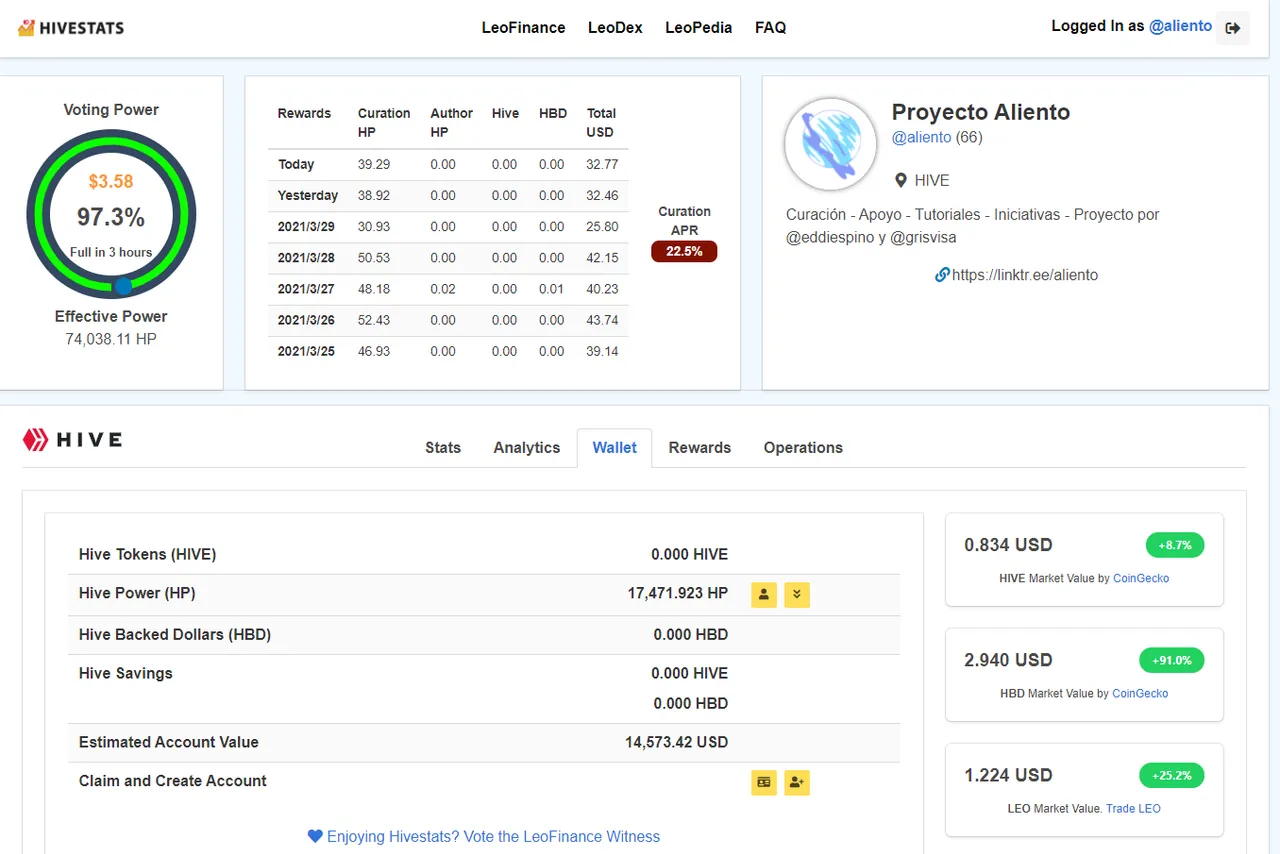This screenshot has width=1280, height=854.
Task: Open CoinGecko link under HBD Market Value
Action: tap(1140, 693)
